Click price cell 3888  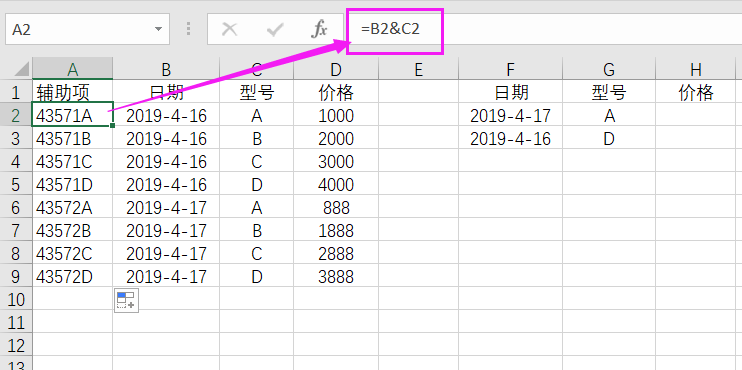coord(336,276)
